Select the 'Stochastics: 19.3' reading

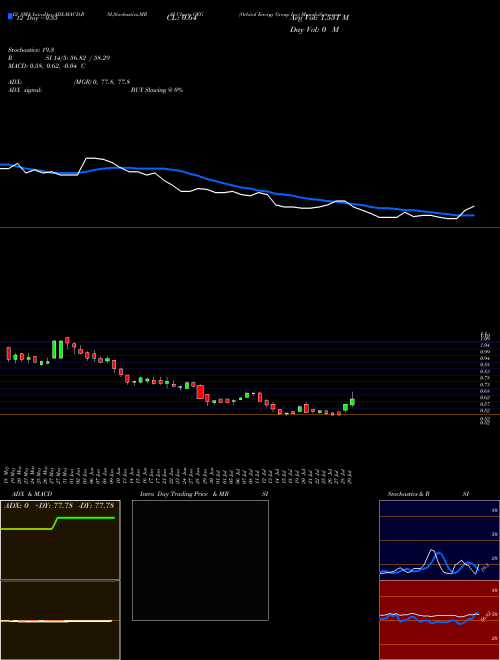tap(32, 50)
